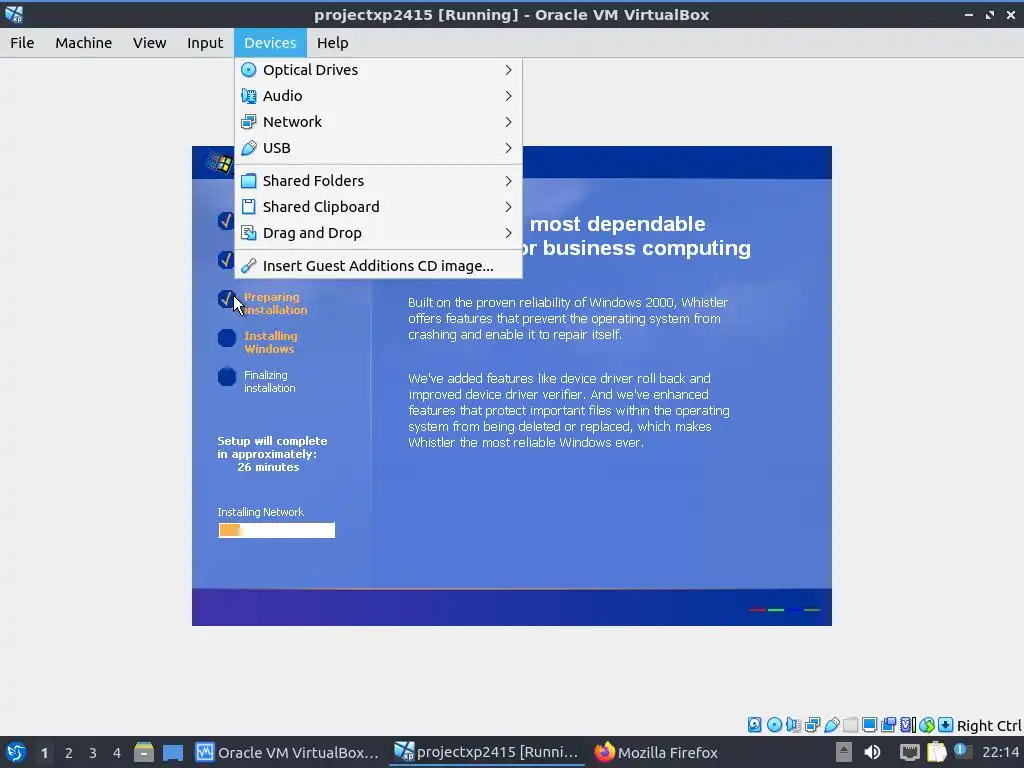1024x768 pixels.
Task: Click Installing Windows step text
Action: 270,342
